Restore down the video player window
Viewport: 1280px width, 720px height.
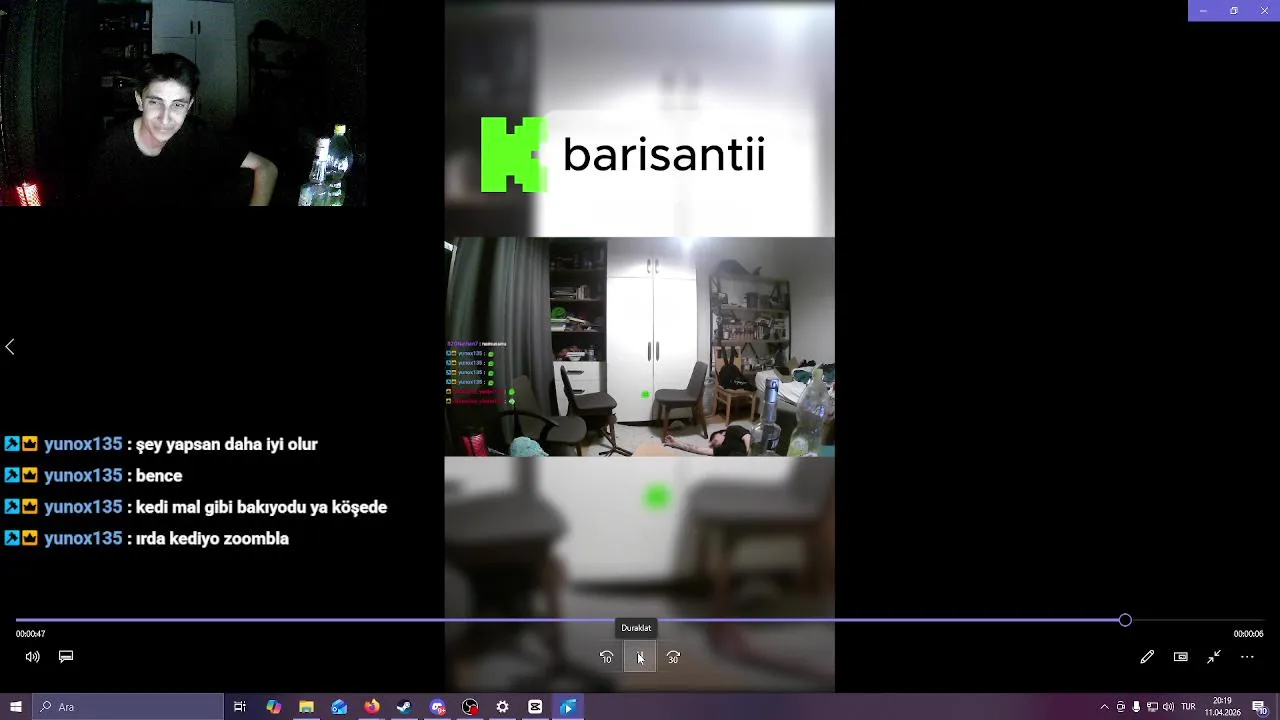click(1234, 10)
